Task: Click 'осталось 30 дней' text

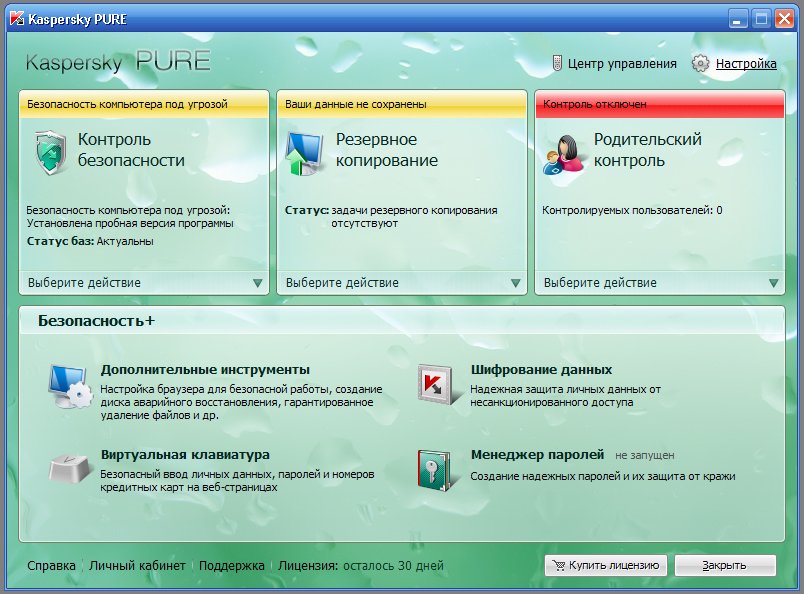Action: click(x=393, y=565)
